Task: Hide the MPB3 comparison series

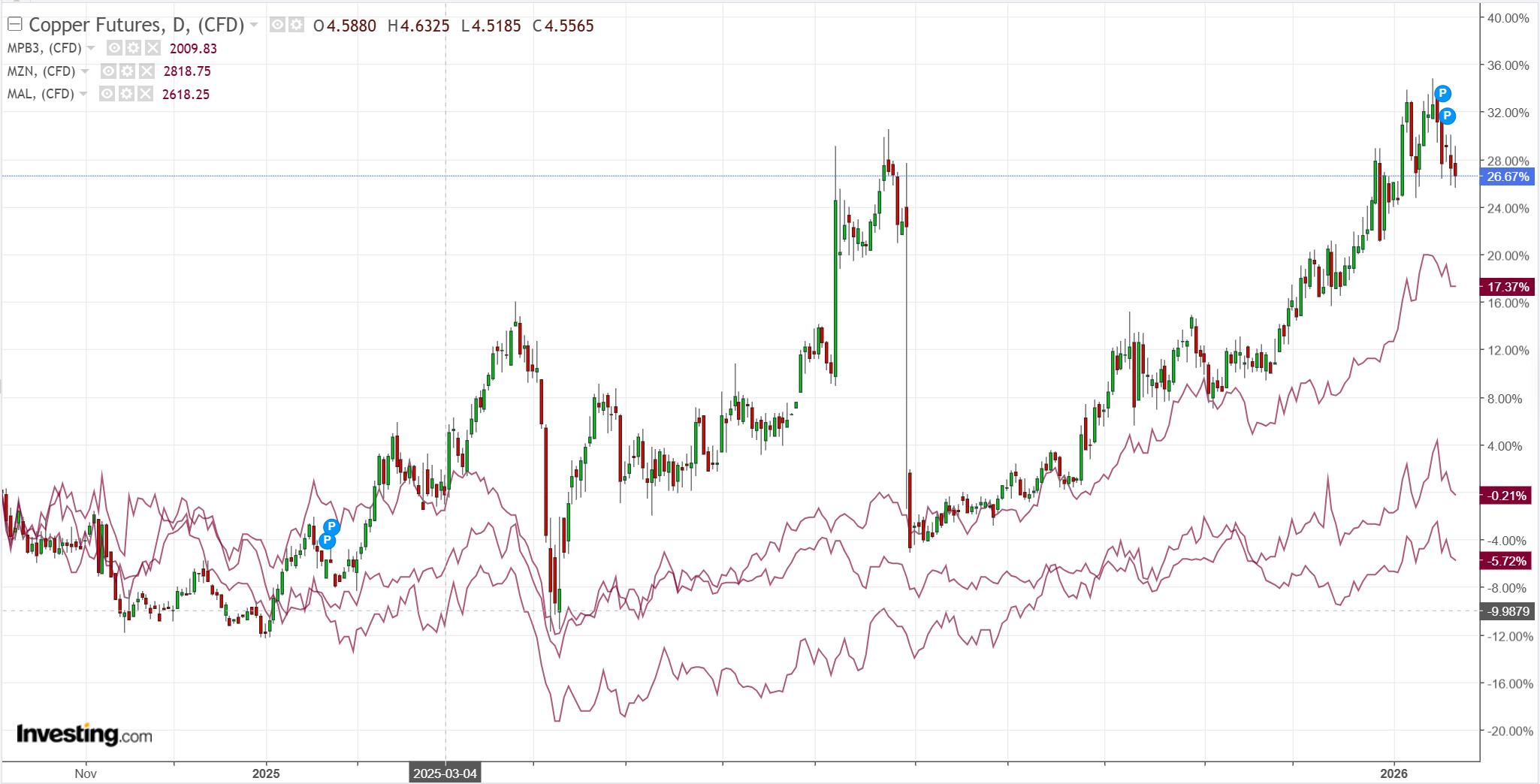Action: pos(114,48)
